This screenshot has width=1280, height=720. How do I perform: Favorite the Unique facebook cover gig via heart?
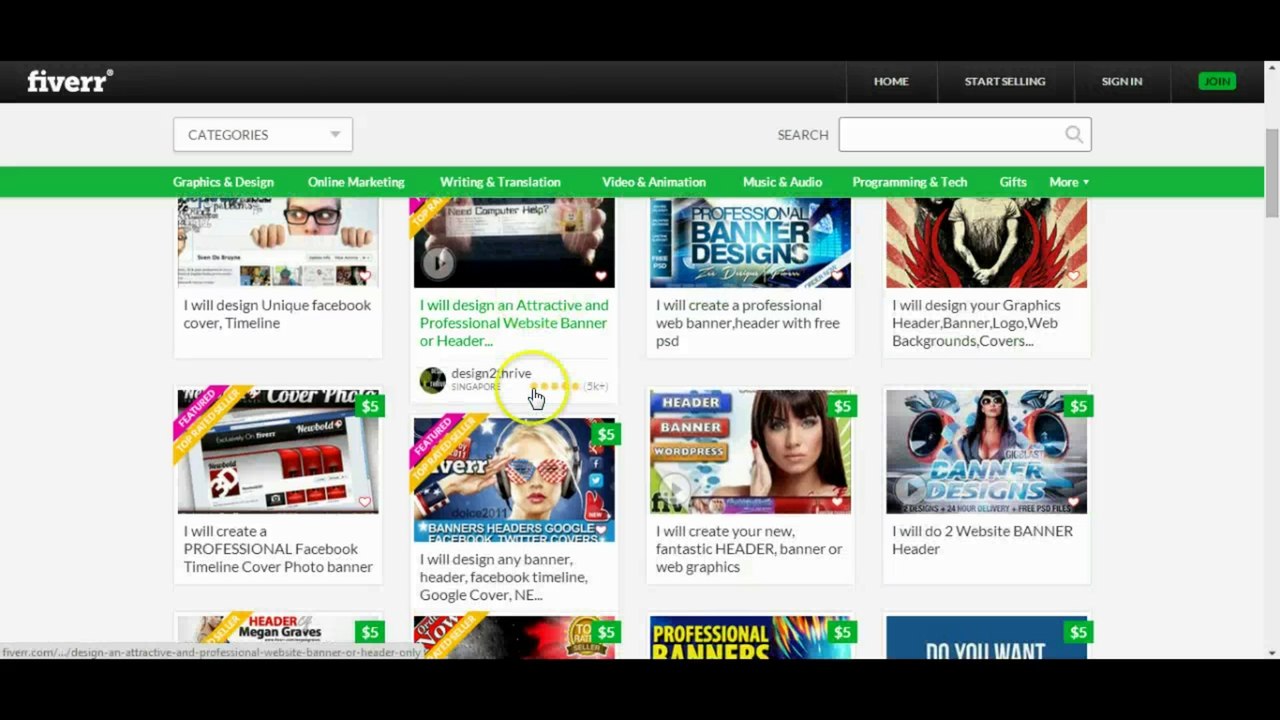pyautogui.click(x=365, y=275)
